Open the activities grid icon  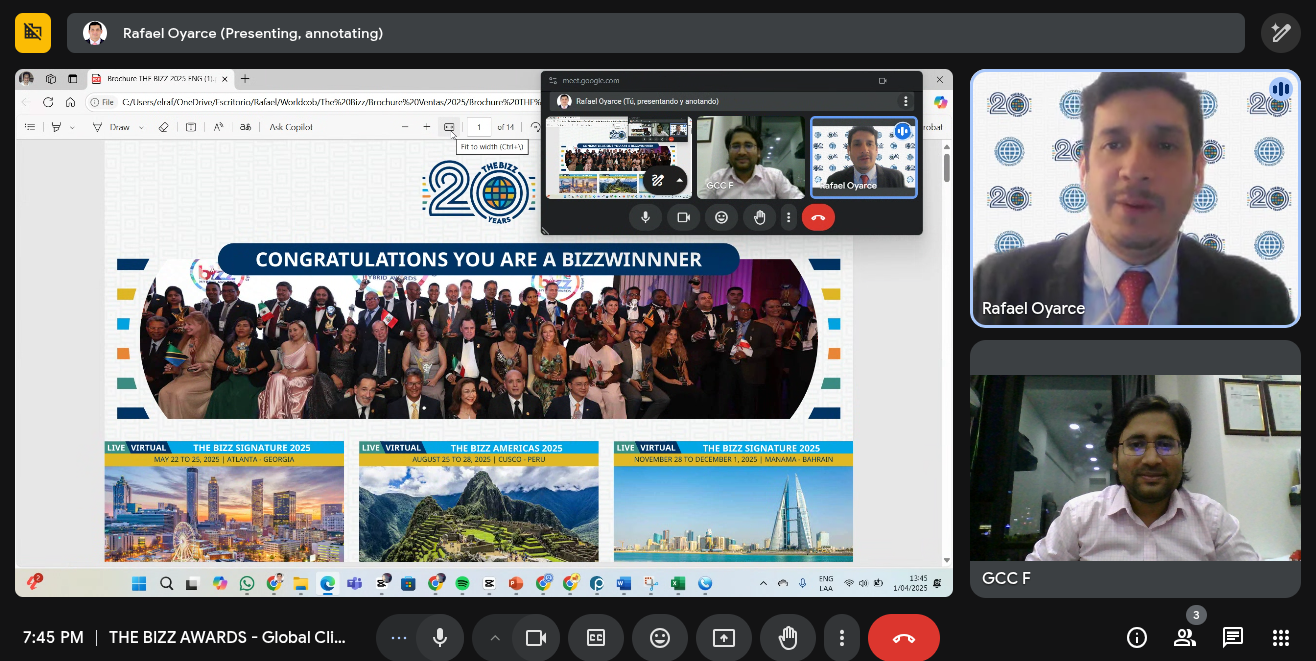click(1281, 637)
